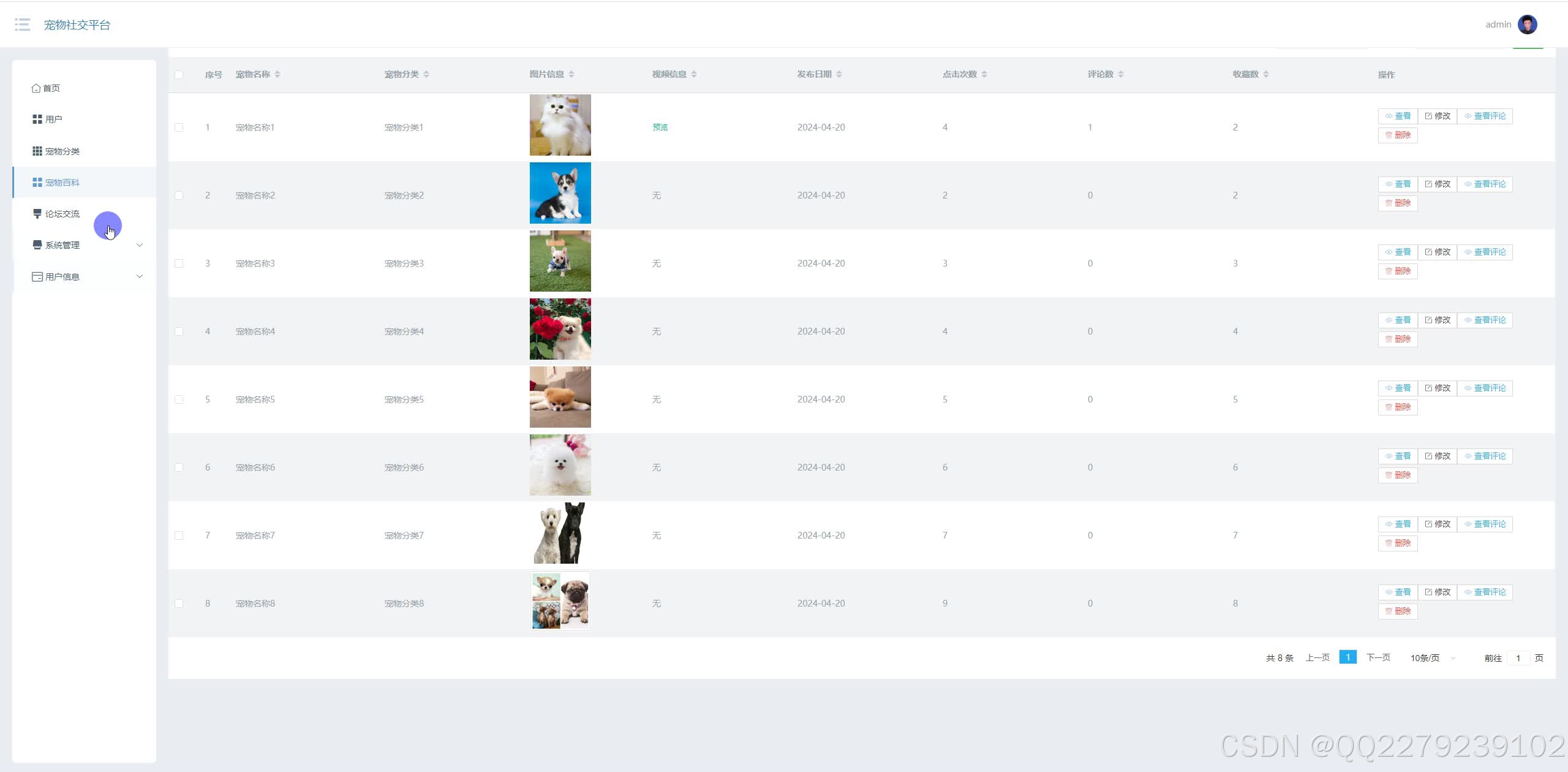Image resolution: width=1568 pixels, height=772 pixels.
Task: Click 查看评论 for 宠物名称1
Action: pos(1485,116)
